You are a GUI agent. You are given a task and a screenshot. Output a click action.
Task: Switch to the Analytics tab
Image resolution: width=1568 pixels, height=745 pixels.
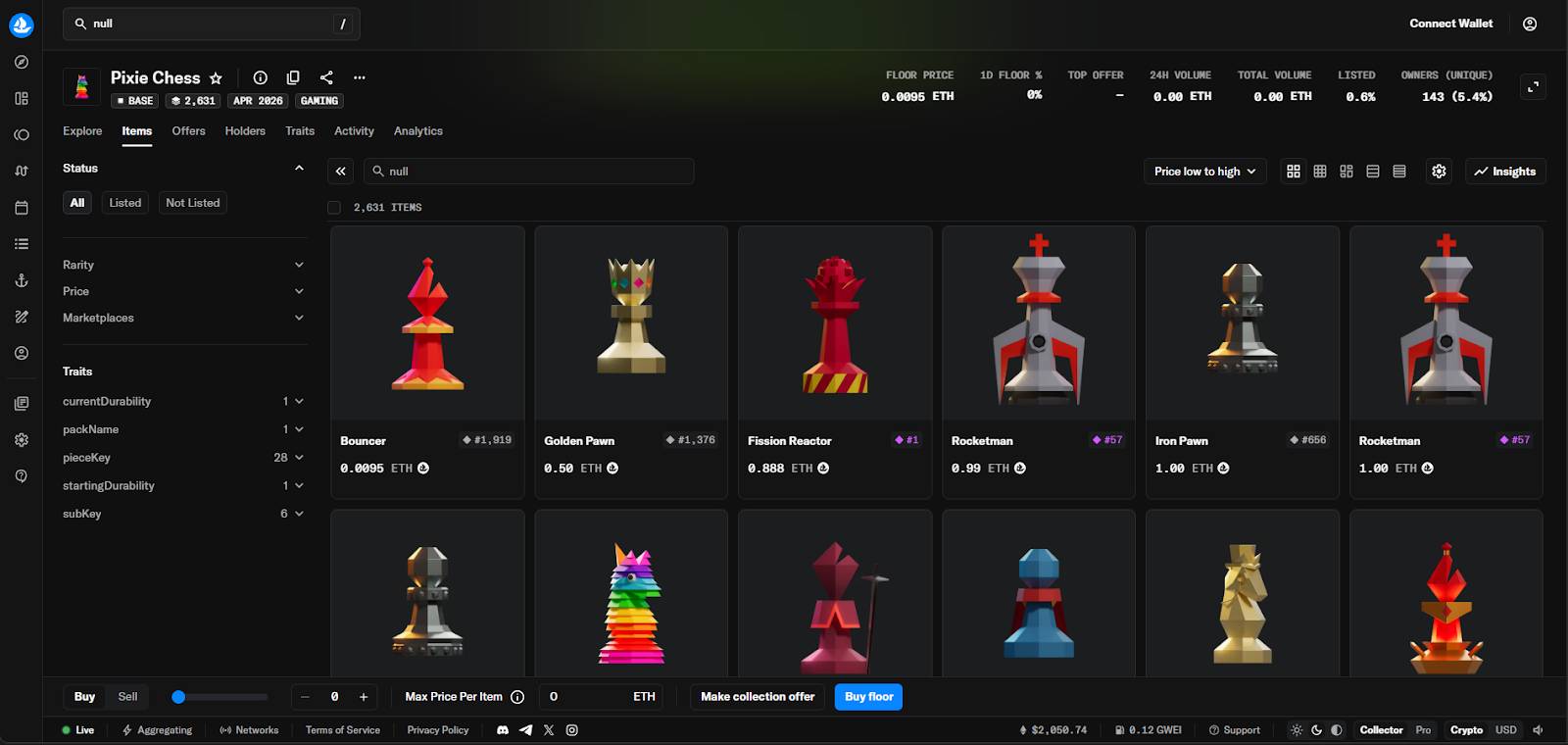coord(418,131)
